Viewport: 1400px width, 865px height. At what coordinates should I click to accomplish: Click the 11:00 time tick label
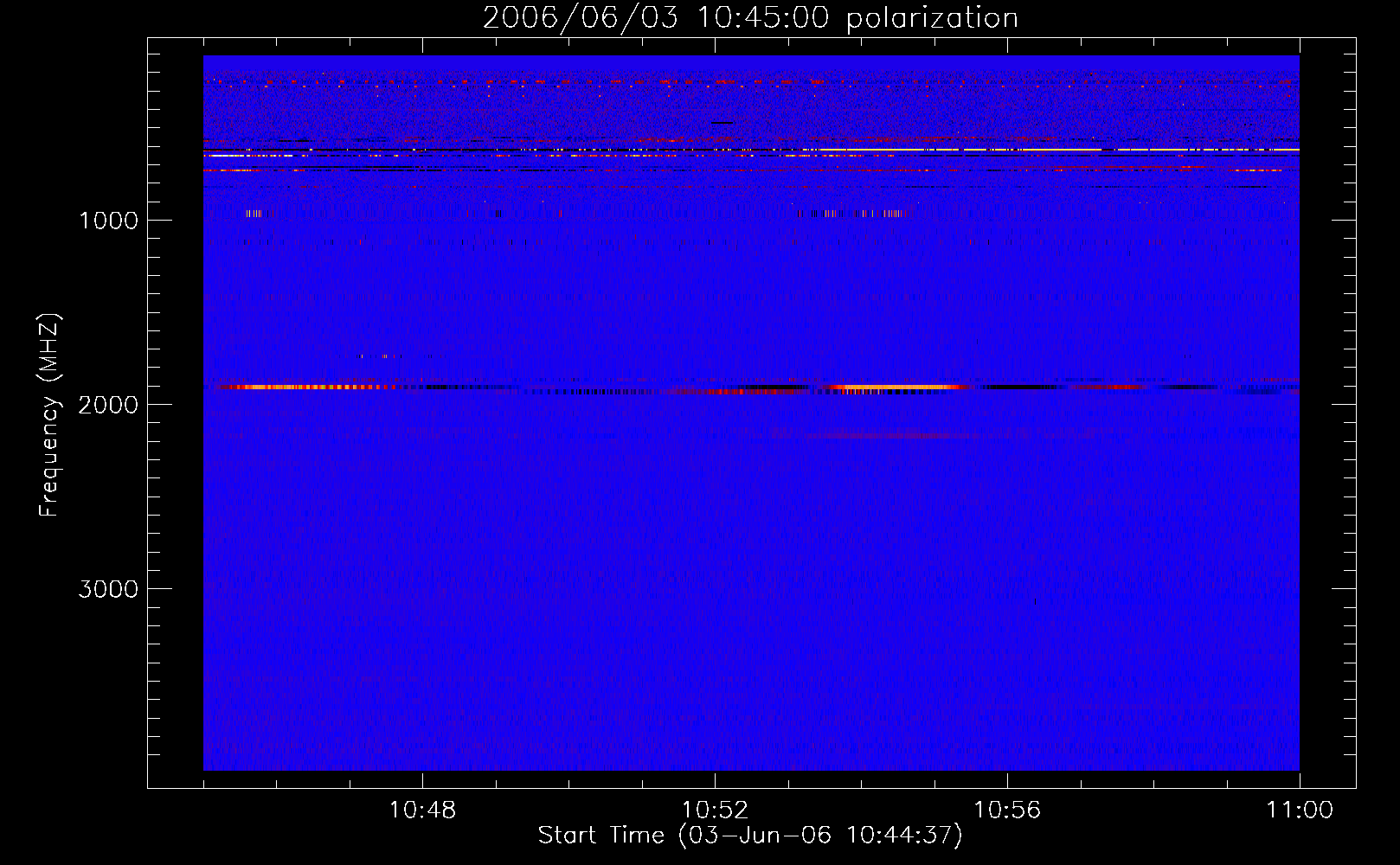click(1300, 811)
